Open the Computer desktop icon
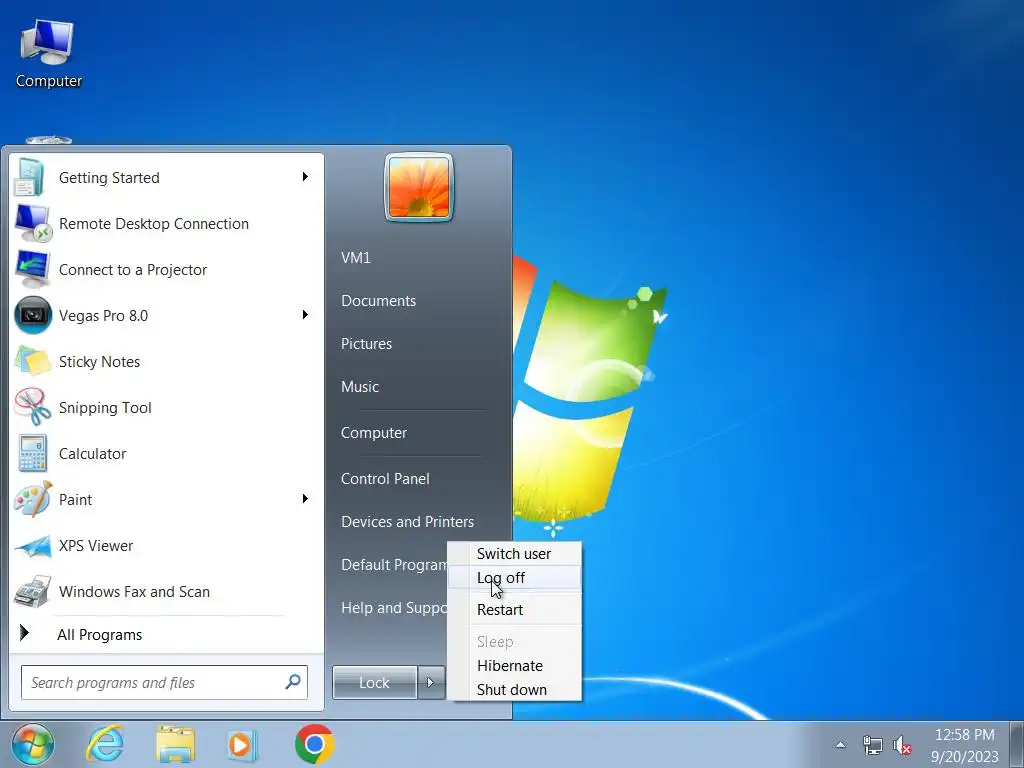Screen dimensions: 1024x768 pyautogui.click(x=48, y=52)
